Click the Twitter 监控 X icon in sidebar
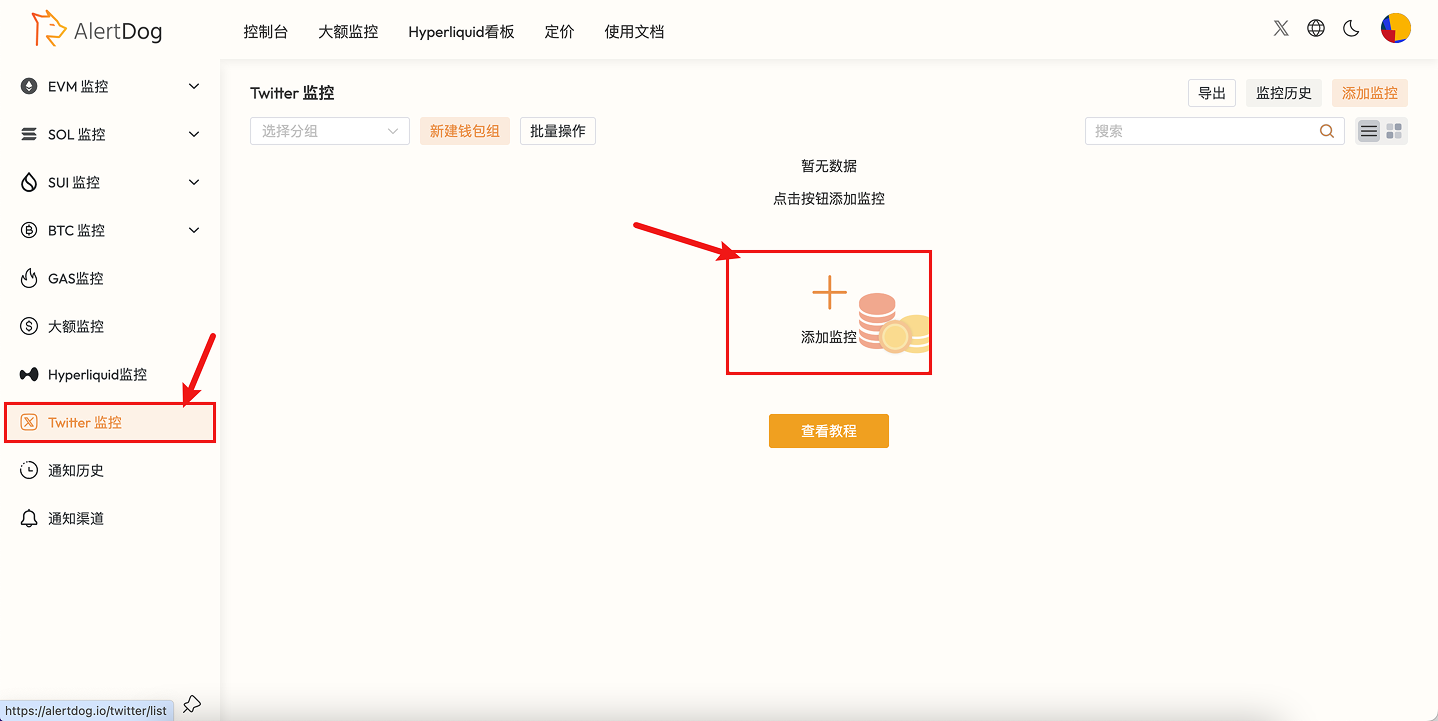Viewport: 1438px width, 721px height. (x=29, y=422)
